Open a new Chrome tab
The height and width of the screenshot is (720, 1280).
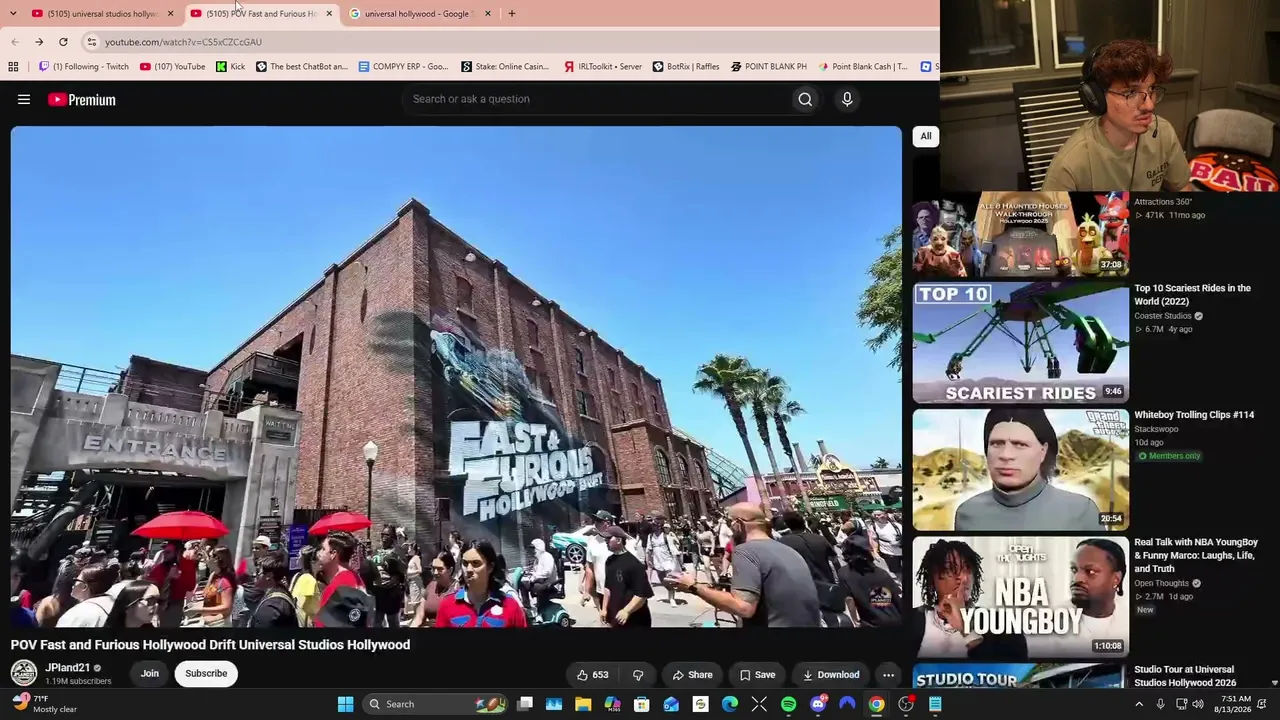[511, 14]
